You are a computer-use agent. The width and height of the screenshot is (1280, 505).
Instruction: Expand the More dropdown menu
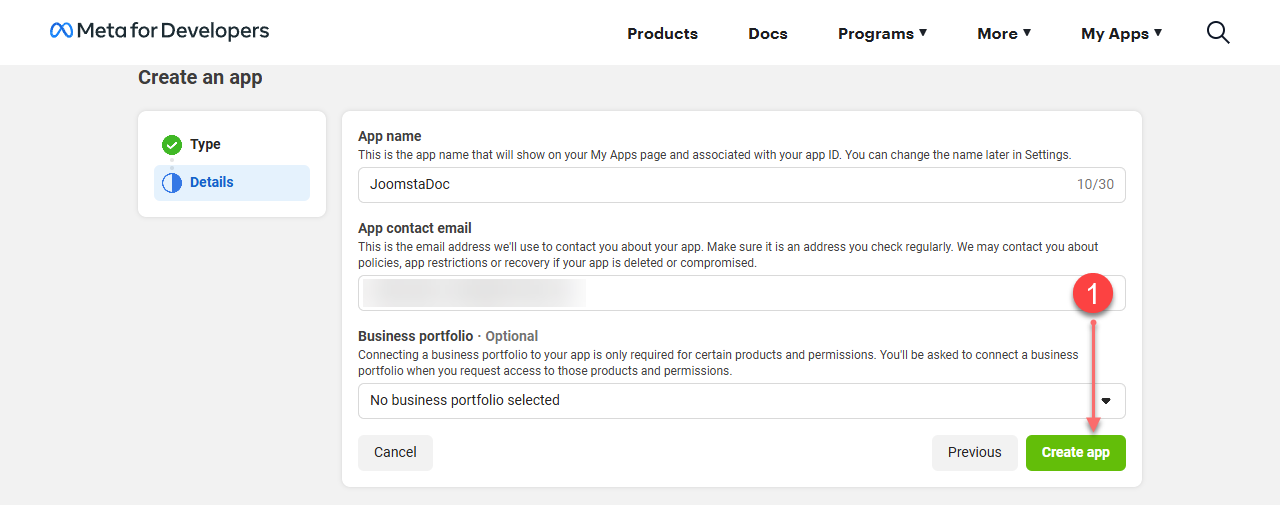[1004, 33]
